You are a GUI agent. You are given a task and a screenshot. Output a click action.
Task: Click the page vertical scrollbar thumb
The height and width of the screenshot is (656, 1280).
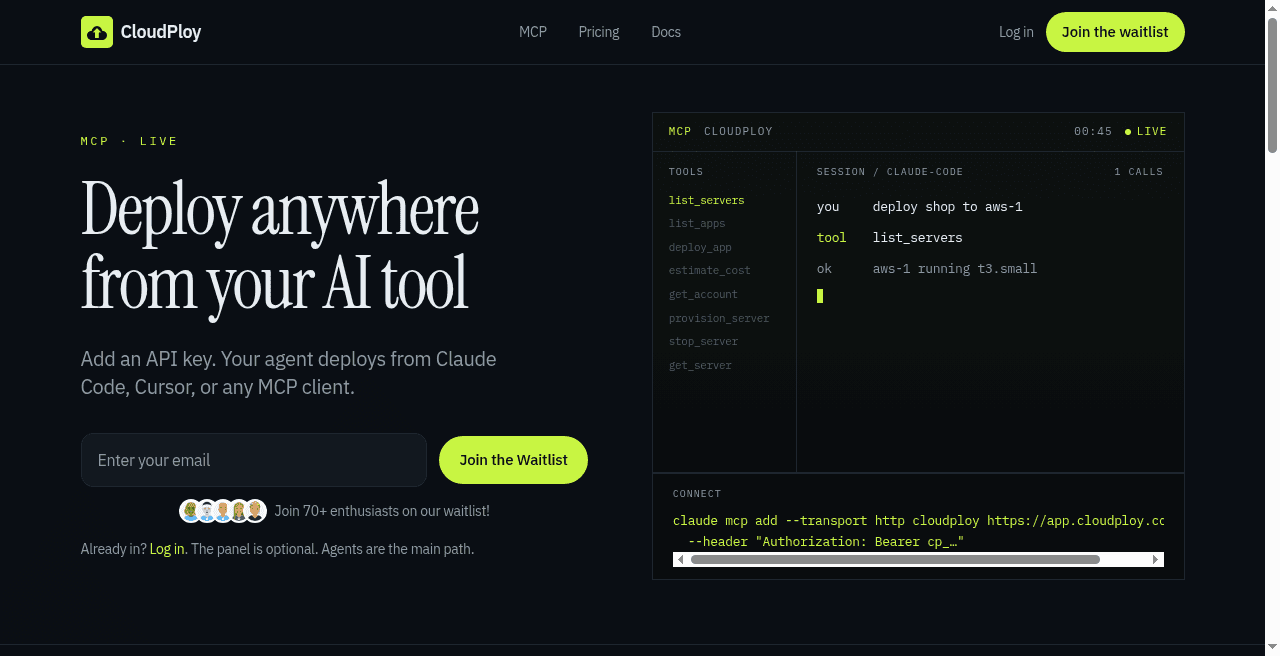pyautogui.click(x=1273, y=84)
